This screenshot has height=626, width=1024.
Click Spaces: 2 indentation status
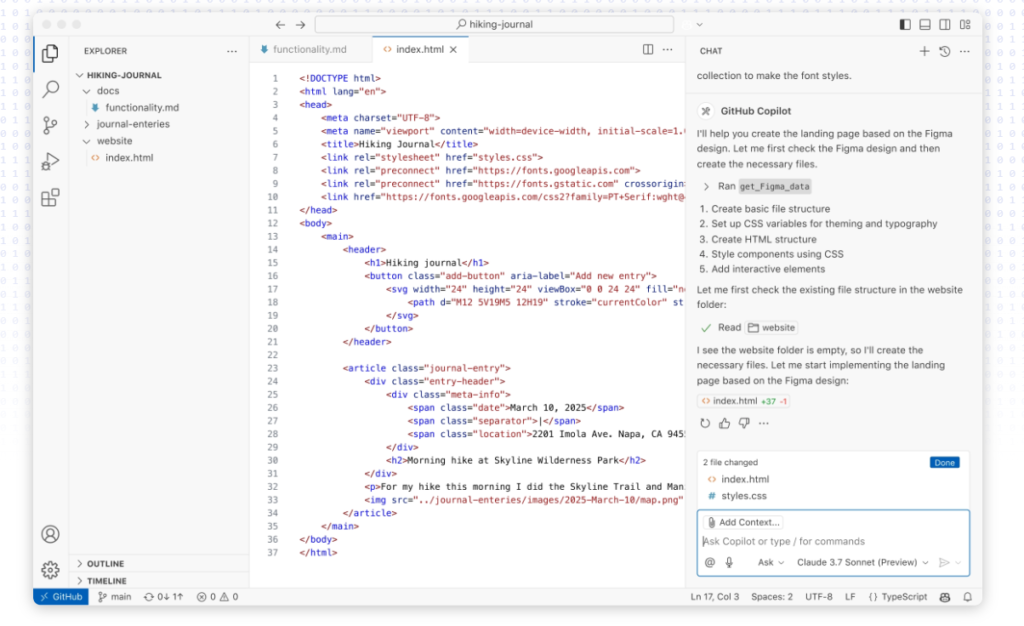[x=771, y=597]
